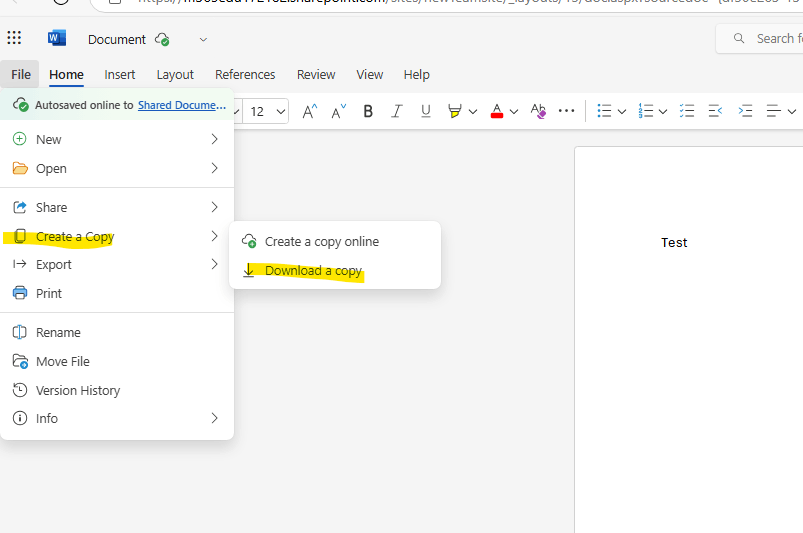Image resolution: width=803 pixels, height=533 pixels.
Task: Open the References tab
Action: pos(245,75)
